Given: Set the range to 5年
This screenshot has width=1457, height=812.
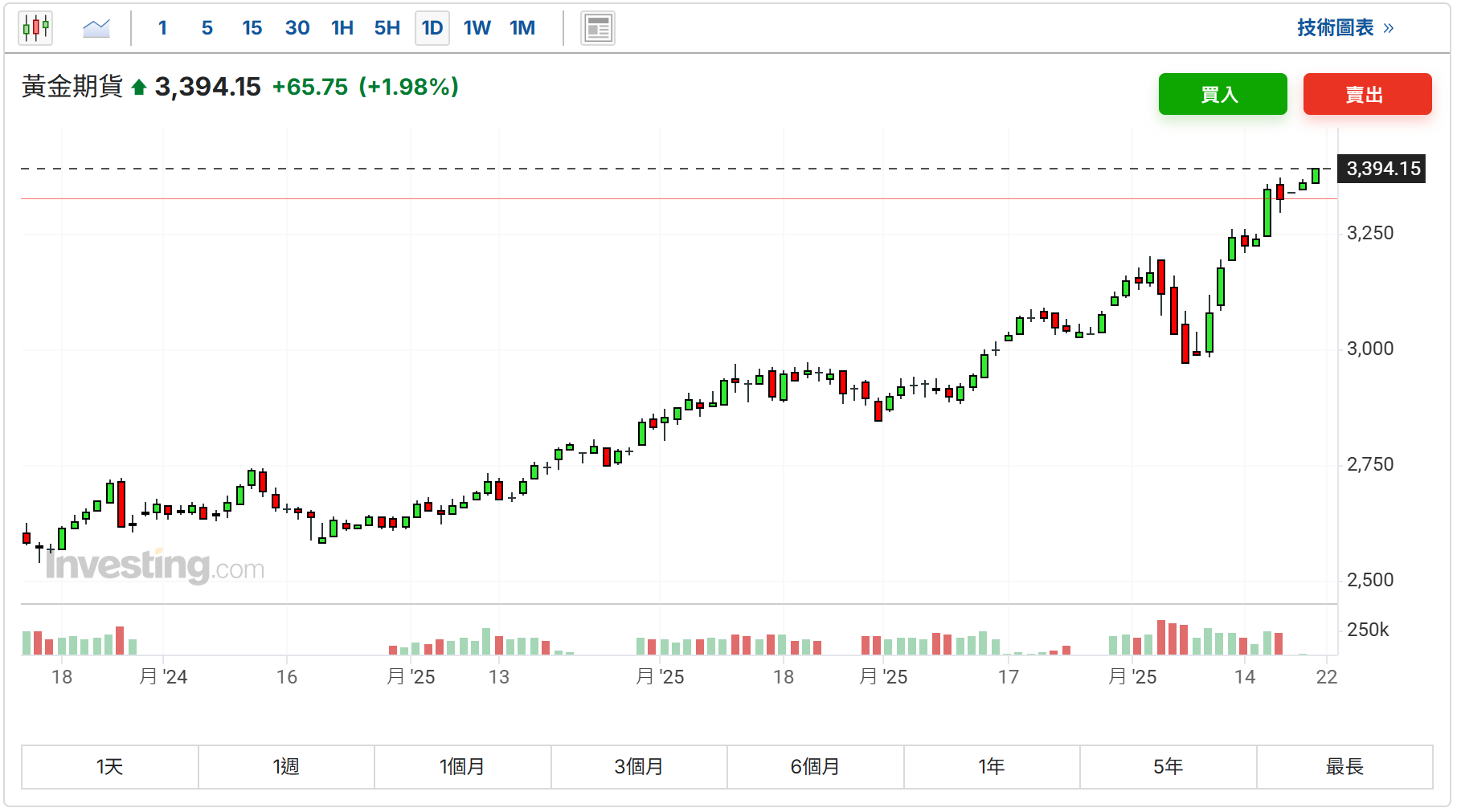Looking at the screenshot, I should pyautogui.click(x=1168, y=767).
